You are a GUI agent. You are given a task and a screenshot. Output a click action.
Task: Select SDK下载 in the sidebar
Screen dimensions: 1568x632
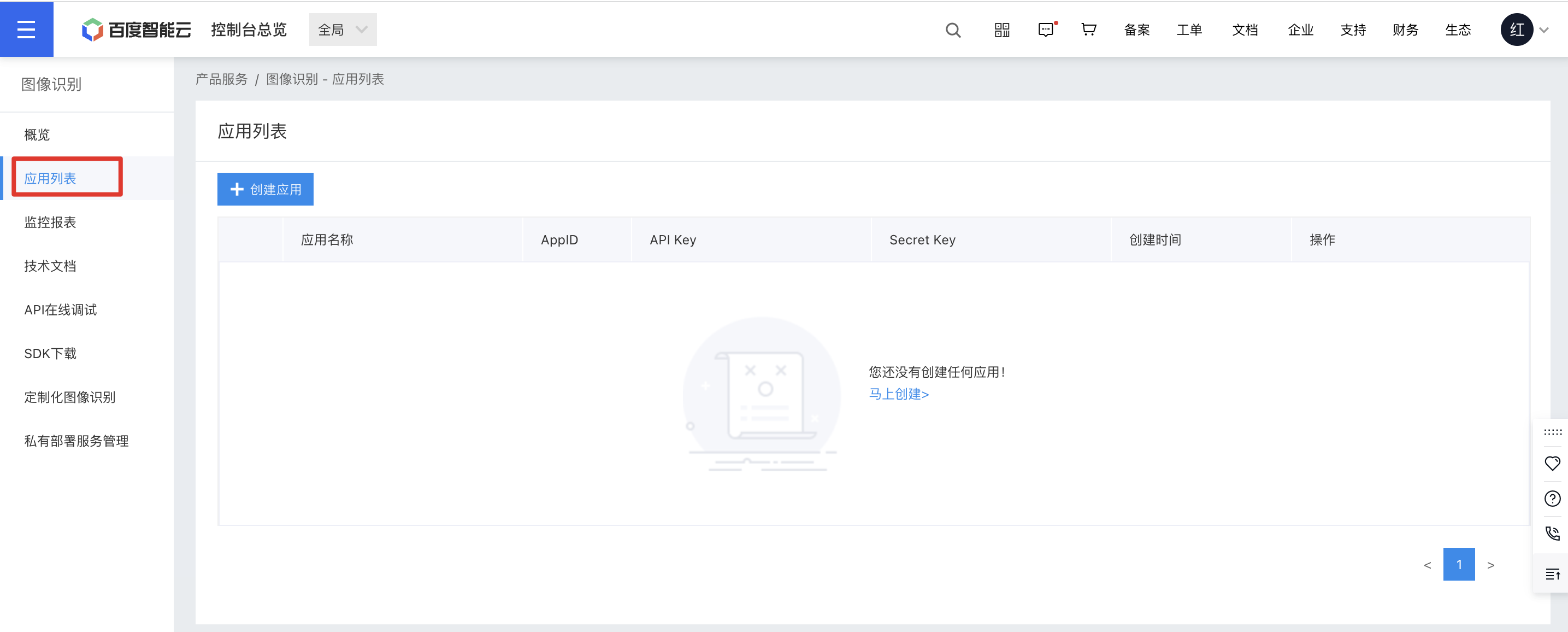(86, 354)
